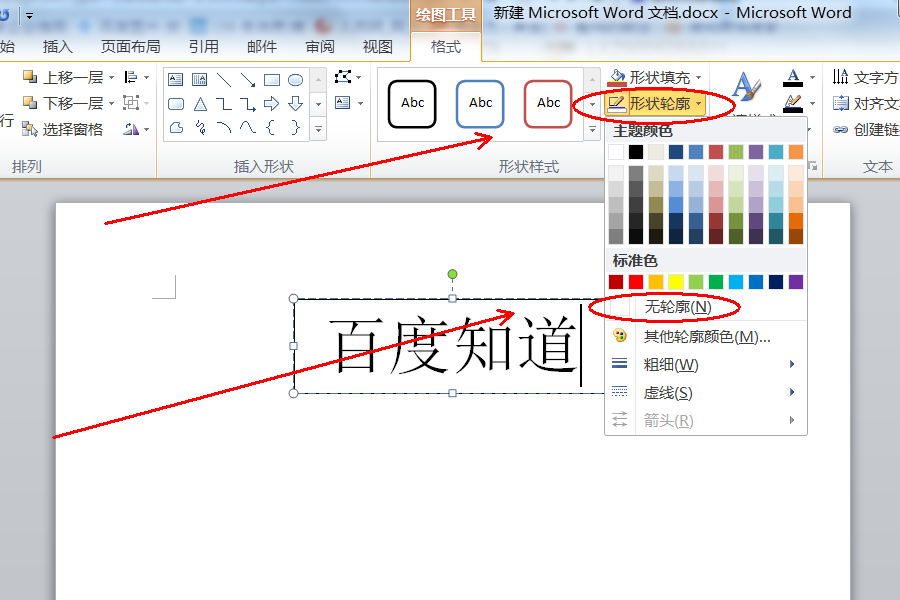
Task: Select the curve shape
Action: point(248,127)
